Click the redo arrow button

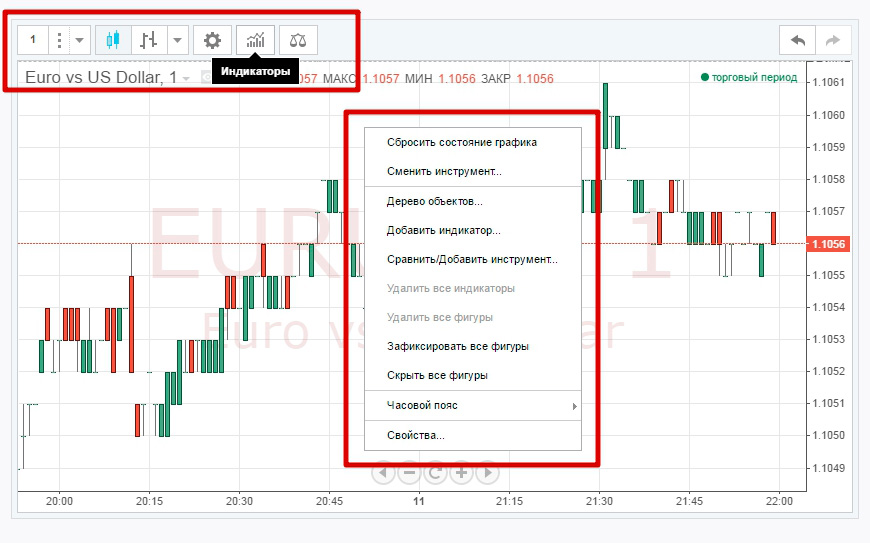(832, 40)
